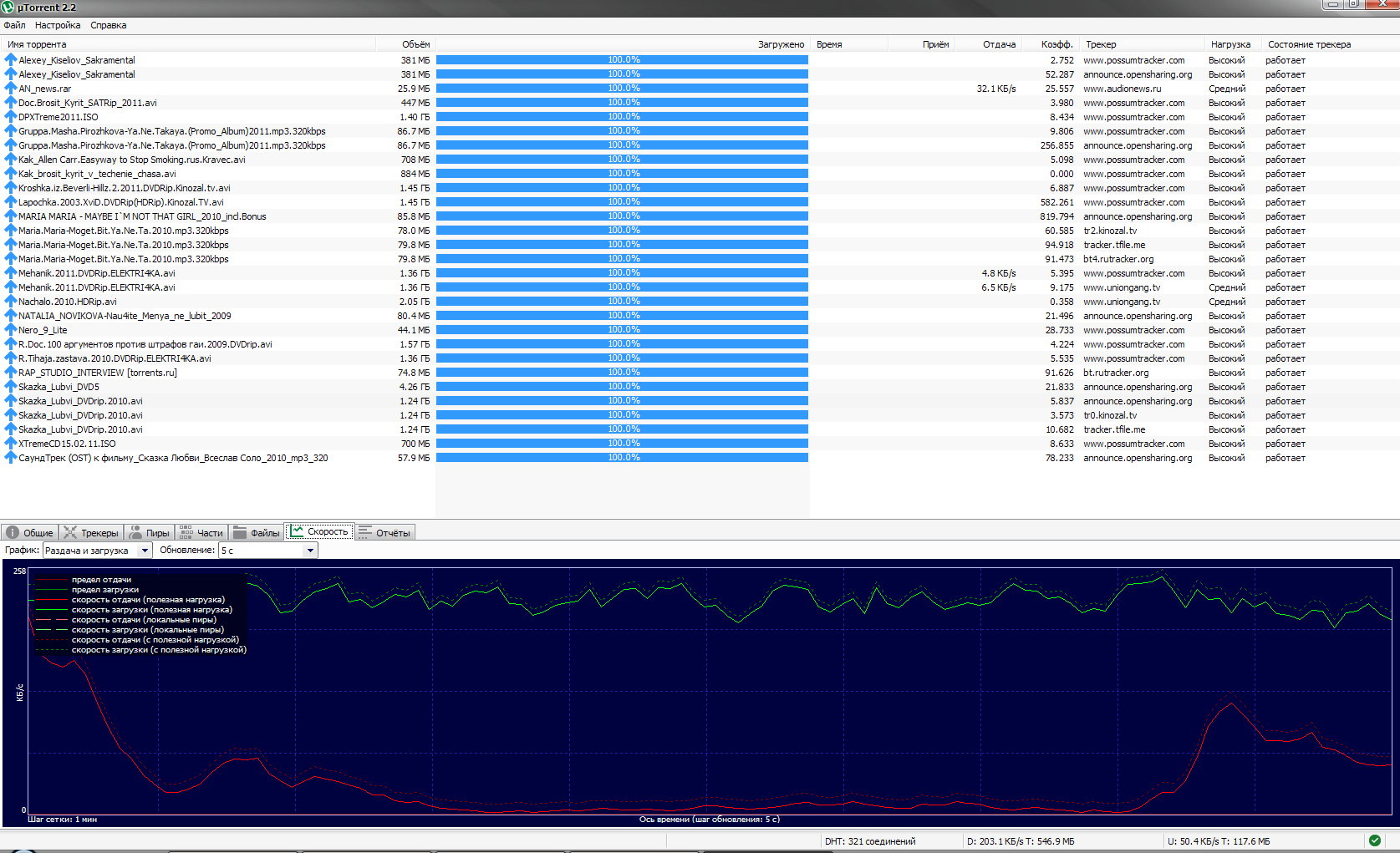Click Средний priority of Nachalo.2010.HDRip.avi
Screen dimensions: 1400x853
[x=1227, y=302]
